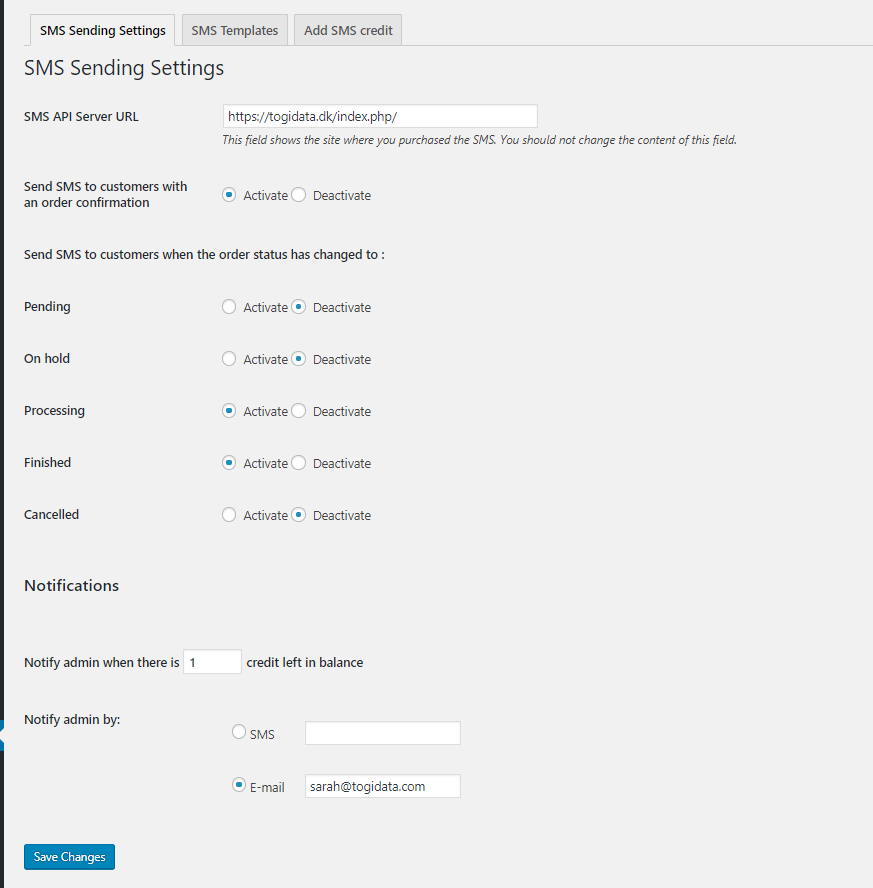Screen dimensions: 873x888
Task: Activate SMS for On hold status
Action: pos(229,359)
